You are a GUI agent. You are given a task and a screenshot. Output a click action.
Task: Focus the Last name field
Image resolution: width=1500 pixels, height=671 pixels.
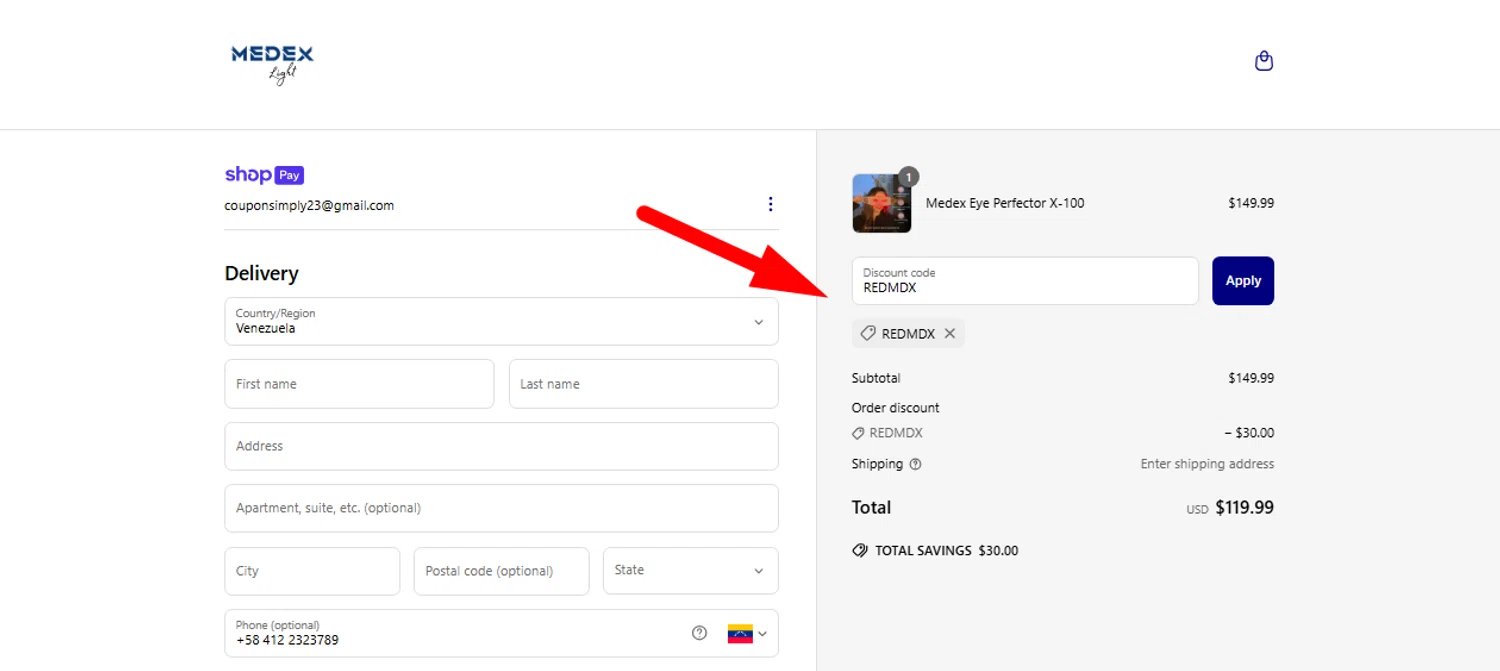tap(643, 384)
